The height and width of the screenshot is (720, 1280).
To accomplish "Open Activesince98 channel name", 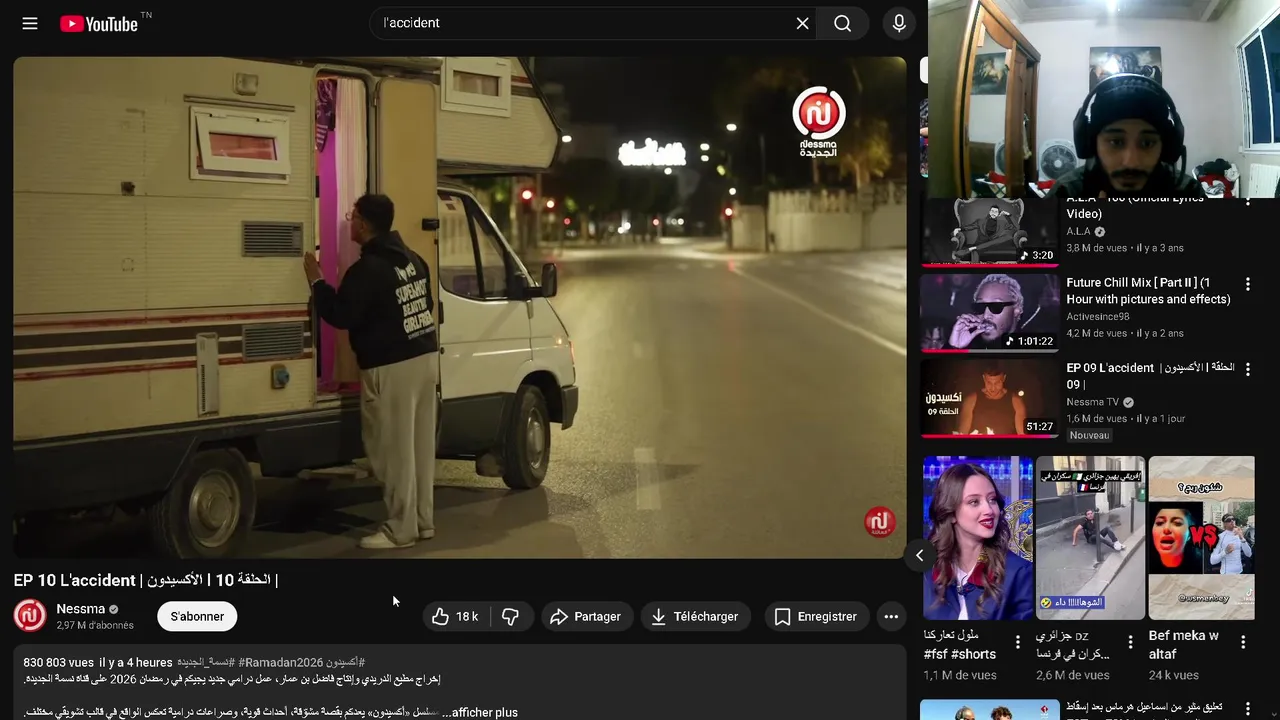I will point(1097,317).
